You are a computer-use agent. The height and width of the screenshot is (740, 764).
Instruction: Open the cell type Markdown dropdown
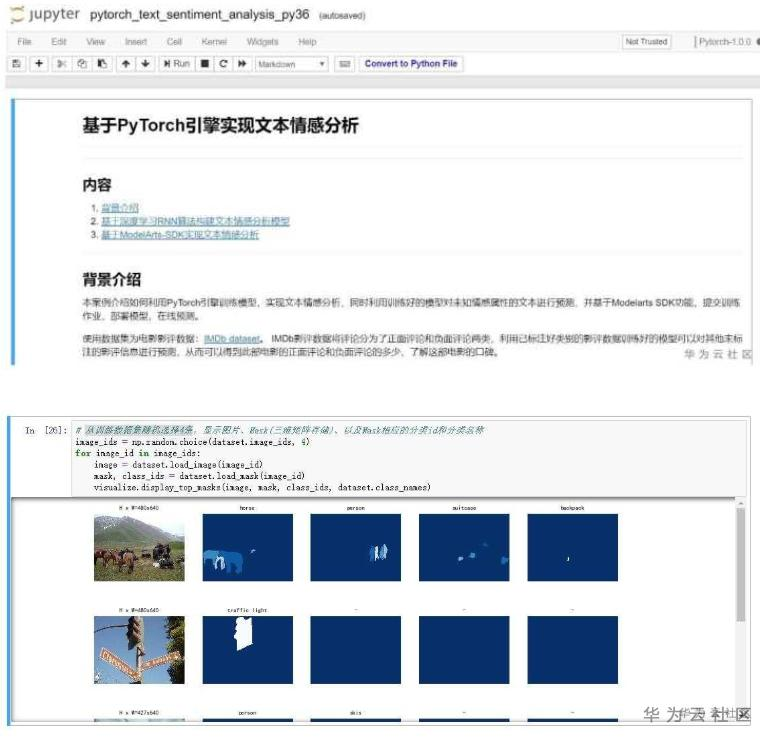[x=291, y=64]
